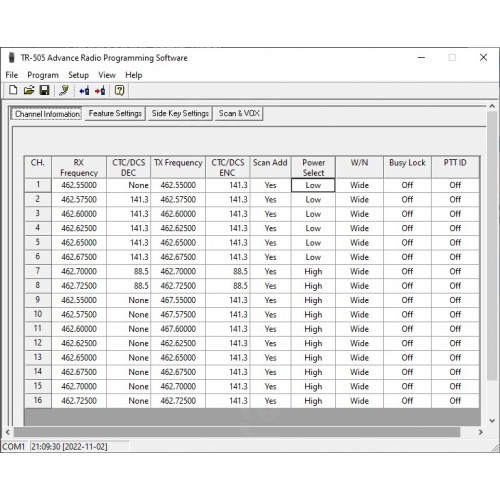The height and width of the screenshot is (500, 500).
Task: Select channel 8 CTC/DCS ENC 88.5 cell
Action: [x=228, y=286]
